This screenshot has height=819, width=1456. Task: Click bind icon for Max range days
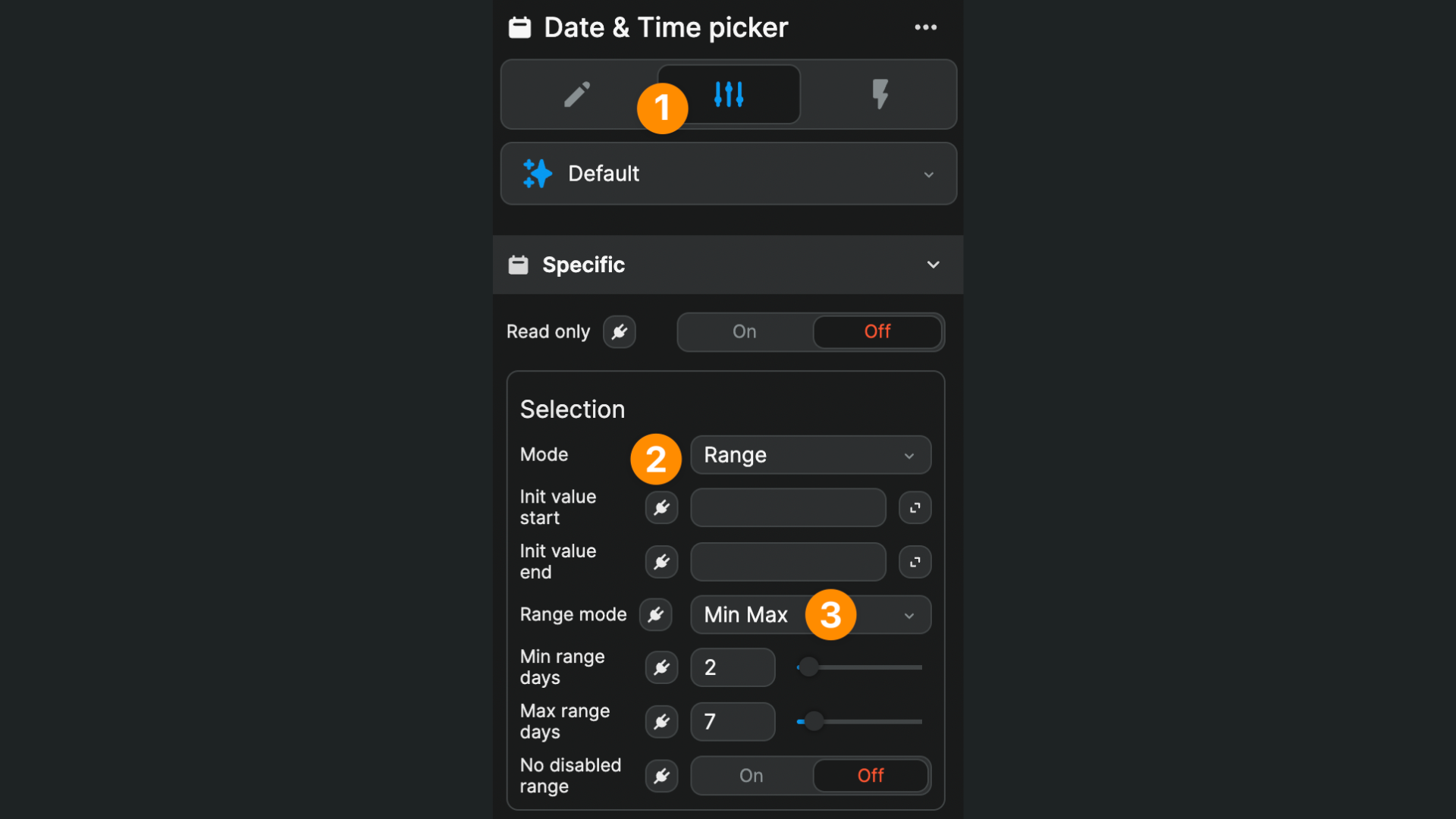pyautogui.click(x=661, y=722)
